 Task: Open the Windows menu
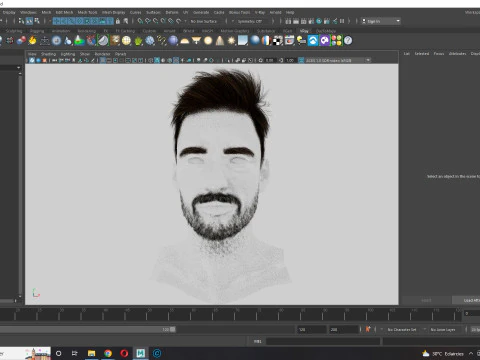click(28, 12)
